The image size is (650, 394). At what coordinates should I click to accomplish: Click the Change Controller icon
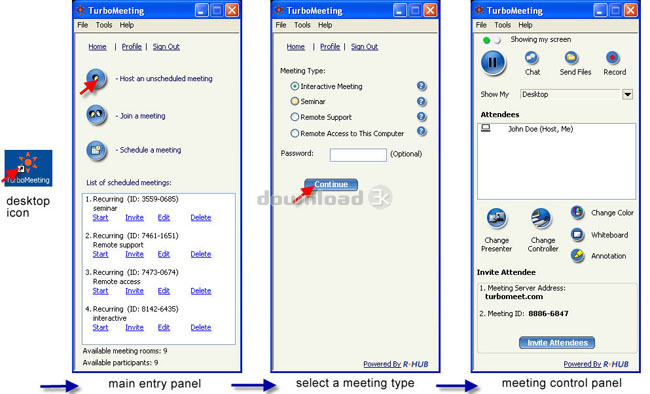[x=541, y=218]
